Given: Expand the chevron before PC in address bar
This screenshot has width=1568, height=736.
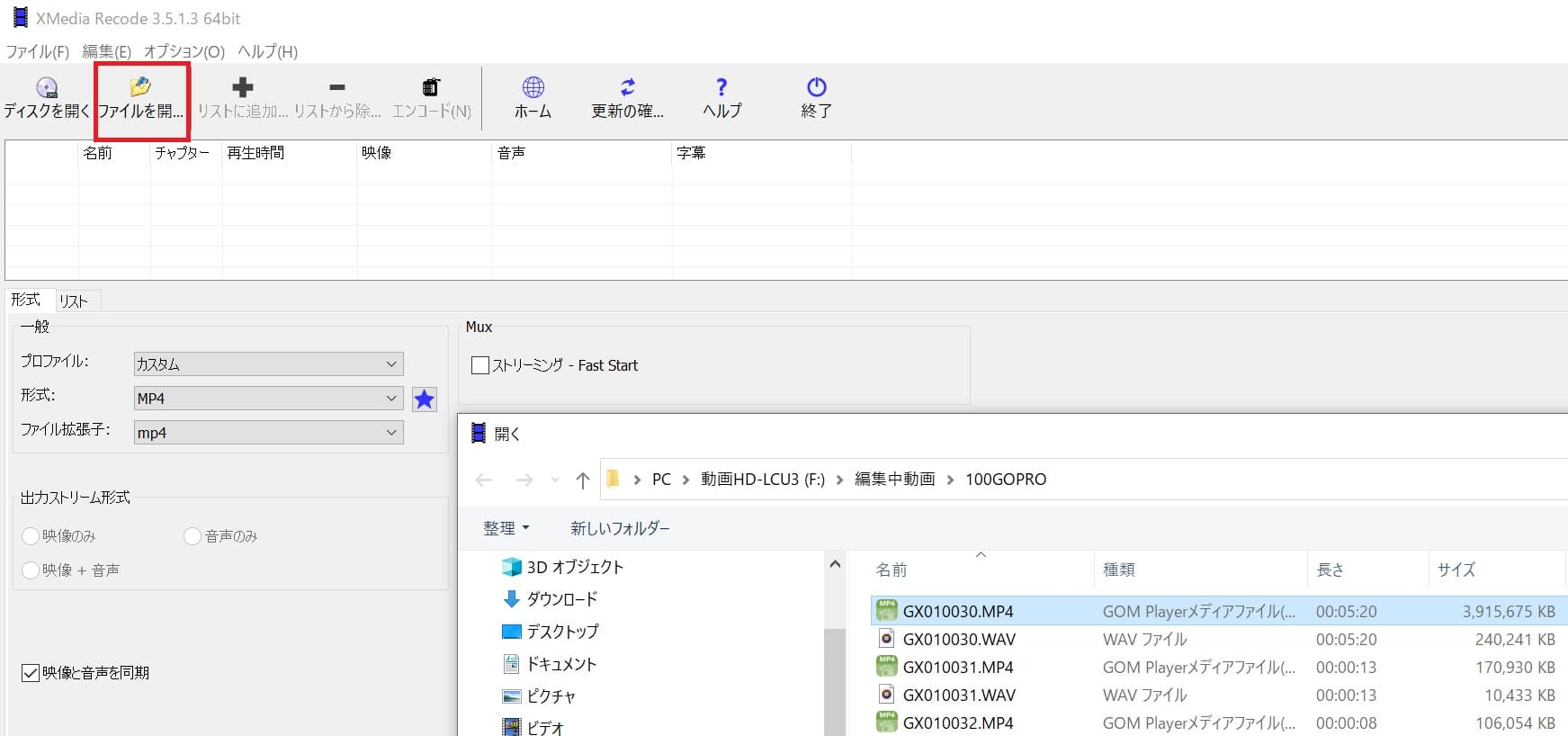Looking at the screenshot, I should pos(637,480).
